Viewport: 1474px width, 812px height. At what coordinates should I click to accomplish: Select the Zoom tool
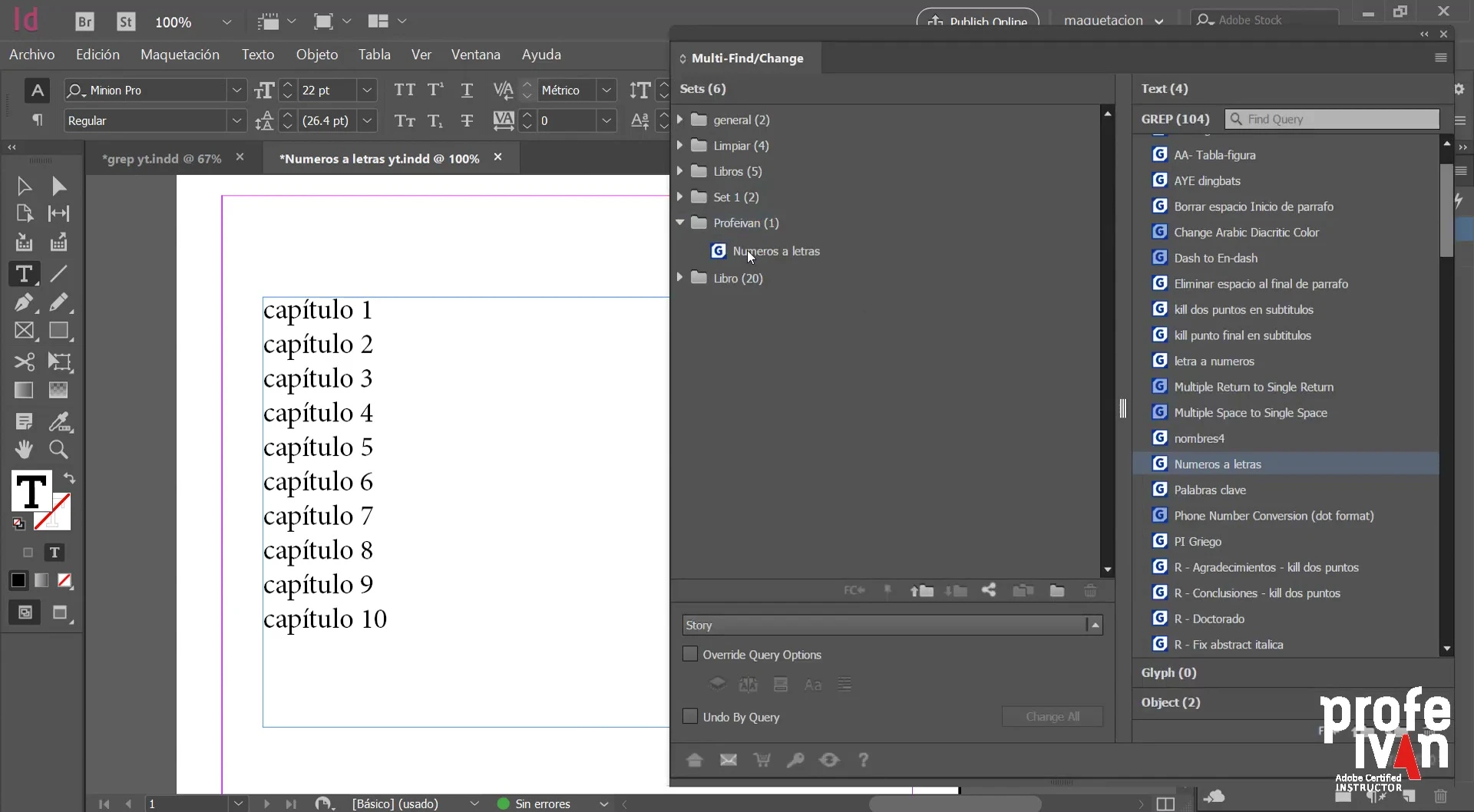(x=59, y=449)
